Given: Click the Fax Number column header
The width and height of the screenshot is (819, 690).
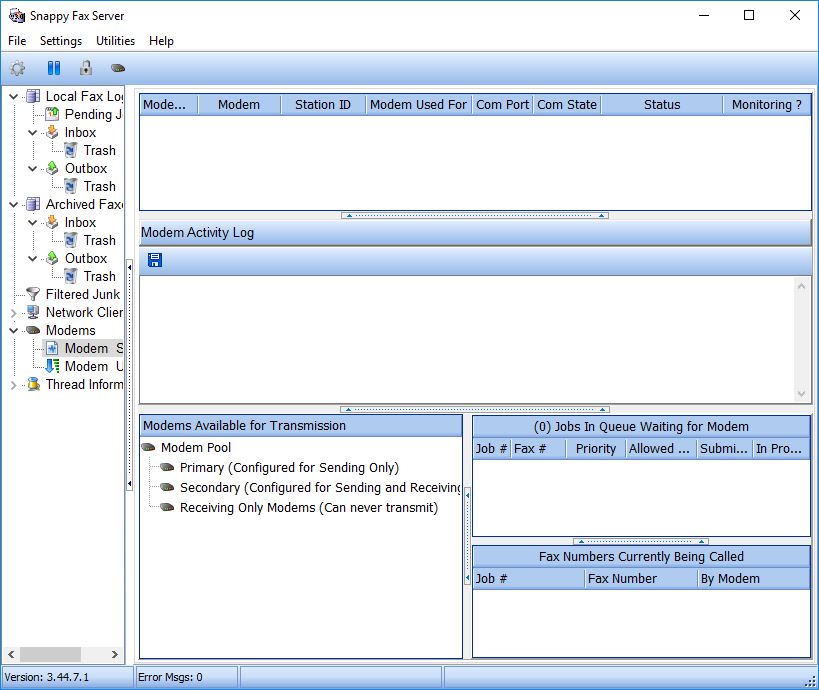Looking at the screenshot, I should 622,578.
